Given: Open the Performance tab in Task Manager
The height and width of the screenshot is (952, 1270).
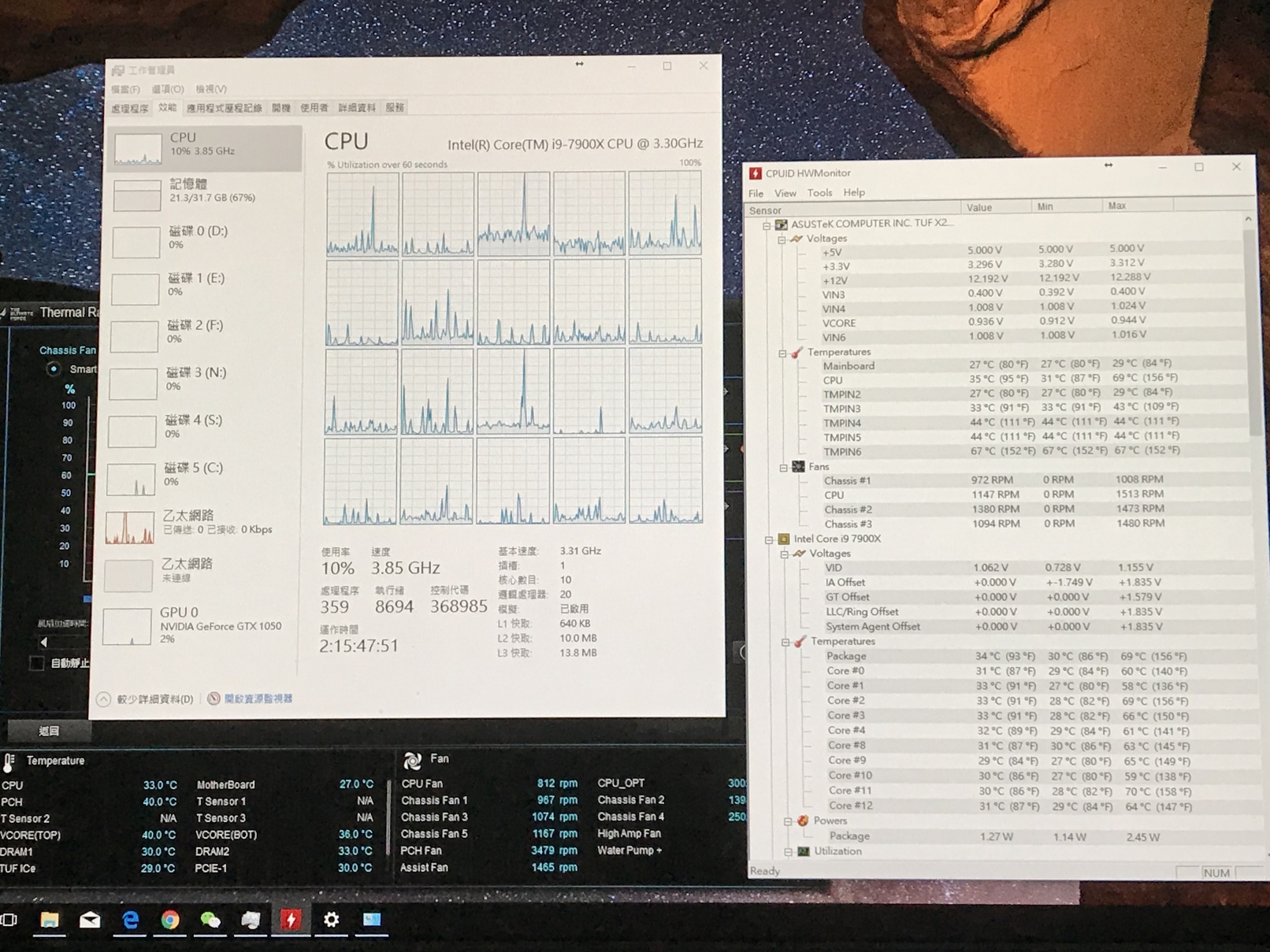Looking at the screenshot, I should coord(167,108).
